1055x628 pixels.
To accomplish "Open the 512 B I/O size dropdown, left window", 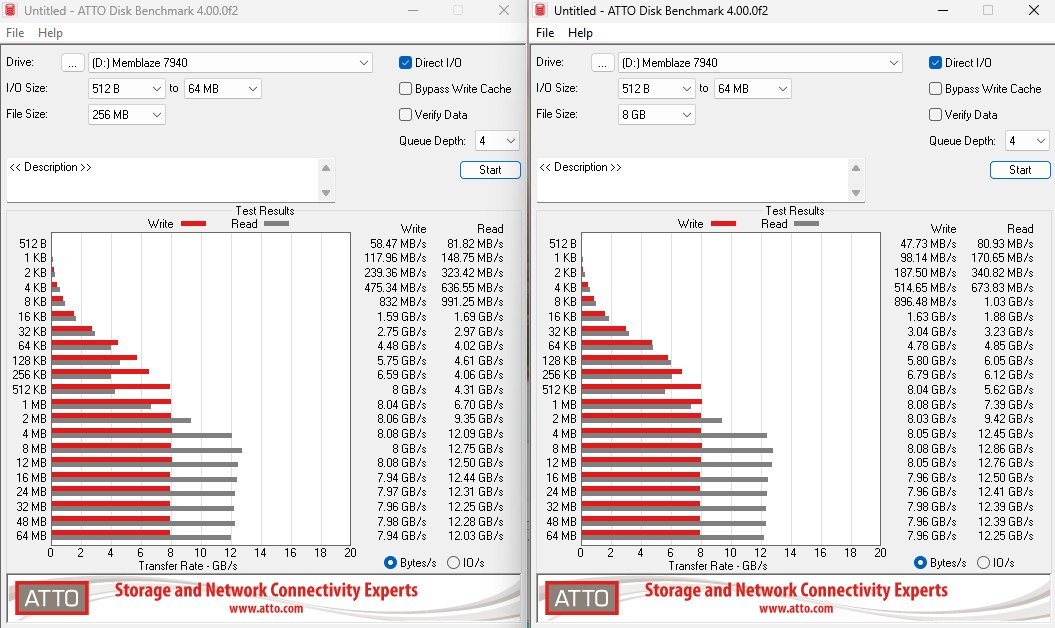I will 126,89.
